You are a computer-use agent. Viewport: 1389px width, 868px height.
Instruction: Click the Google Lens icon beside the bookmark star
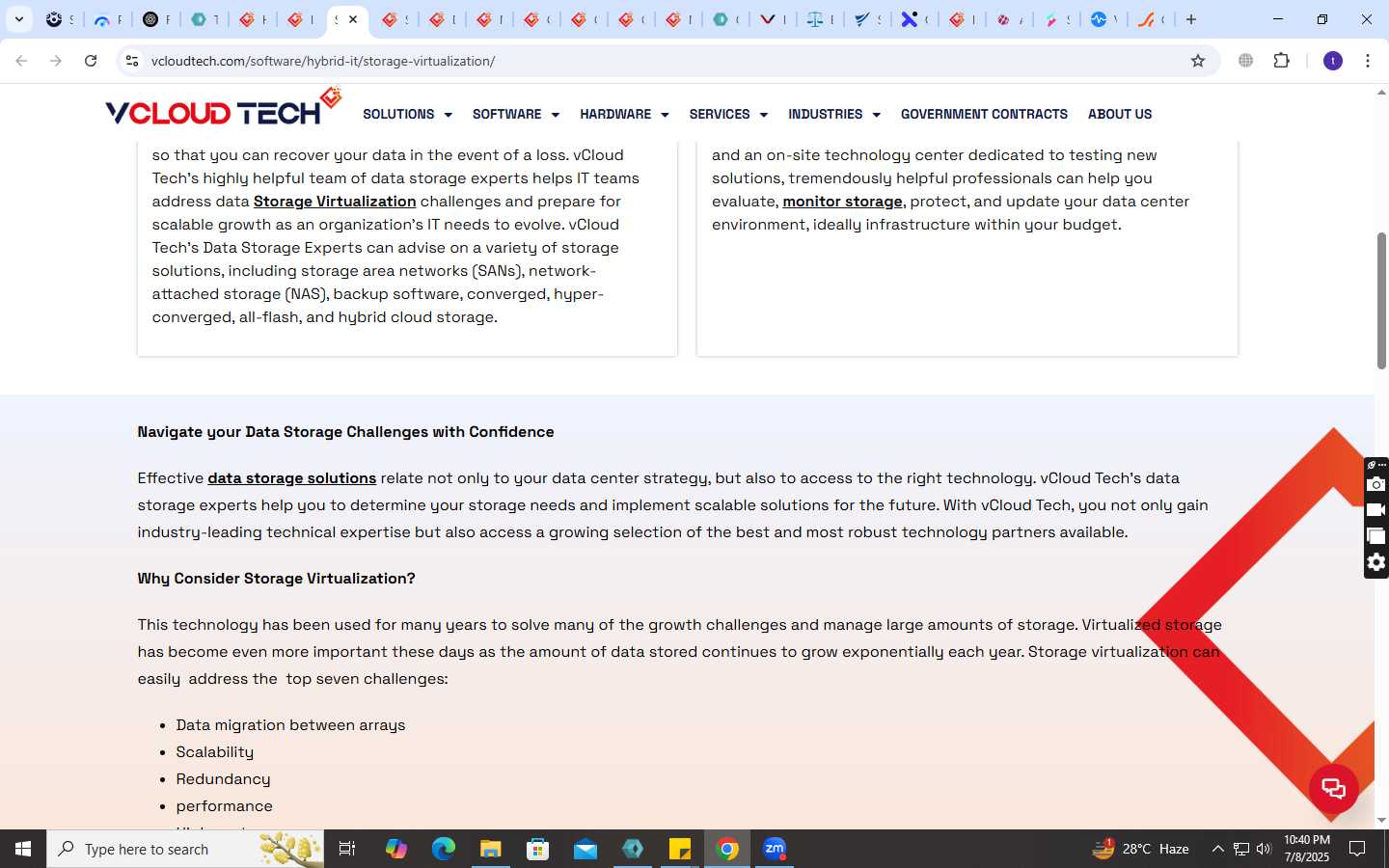1246,61
